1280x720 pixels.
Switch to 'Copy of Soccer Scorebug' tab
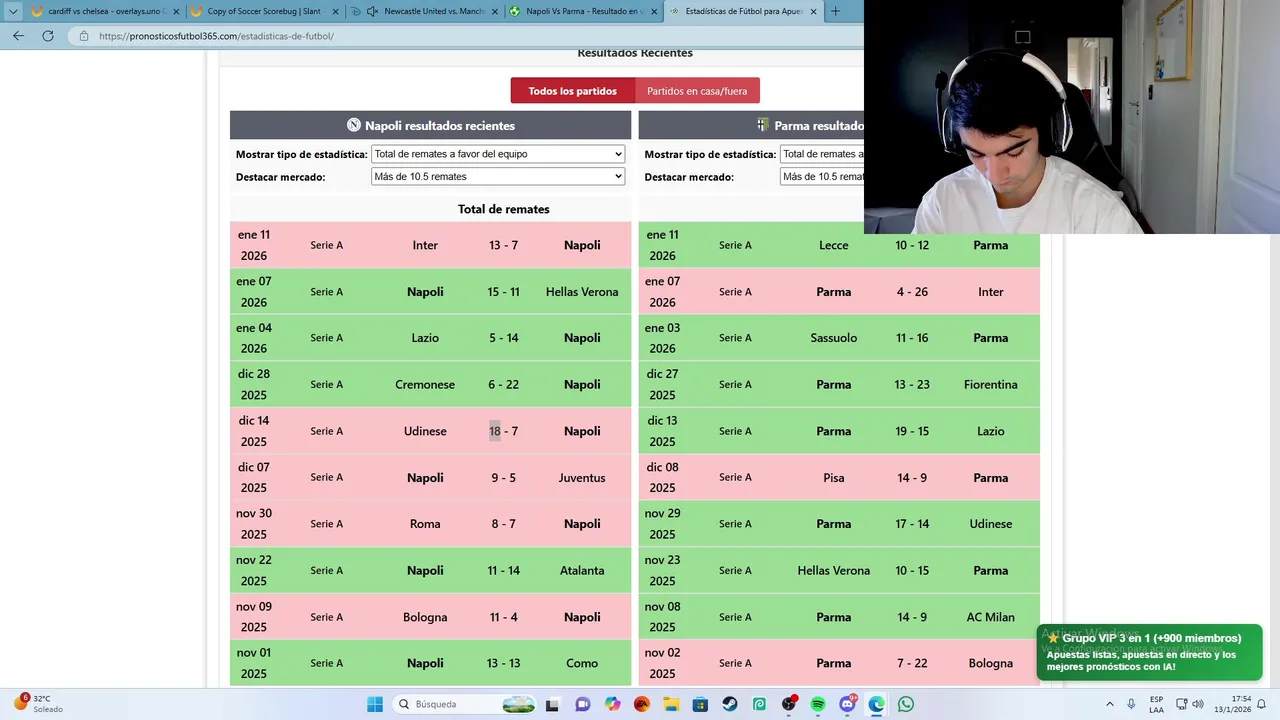[x=264, y=11]
